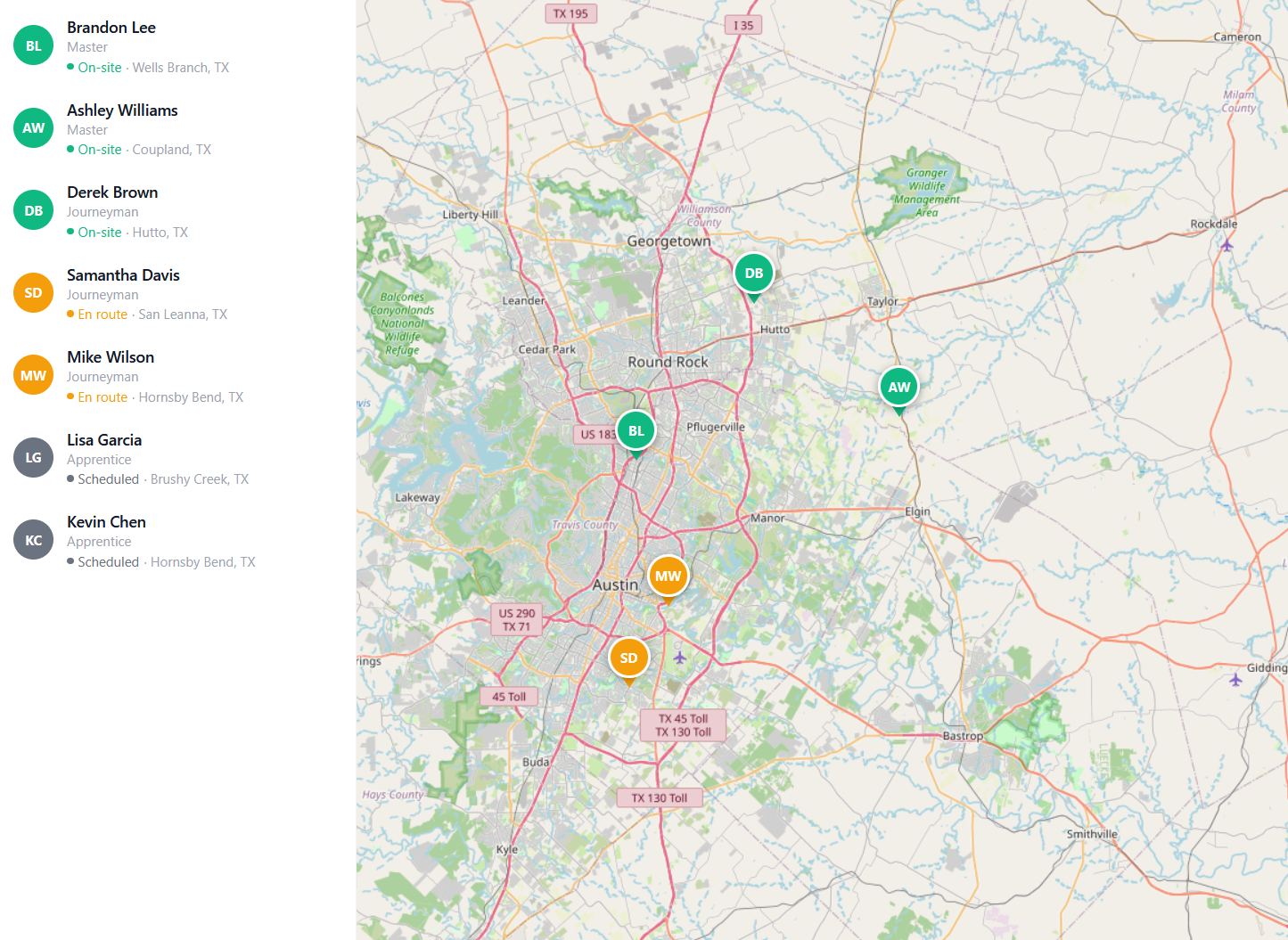Click the Elgin label on the map
The width and height of the screenshot is (1288, 940).
coord(917,511)
